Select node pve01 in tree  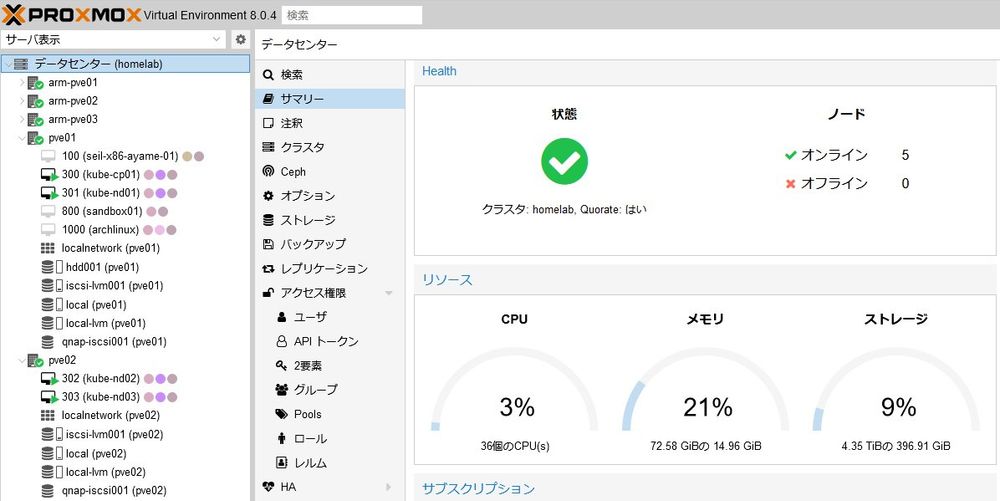(62, 138)
